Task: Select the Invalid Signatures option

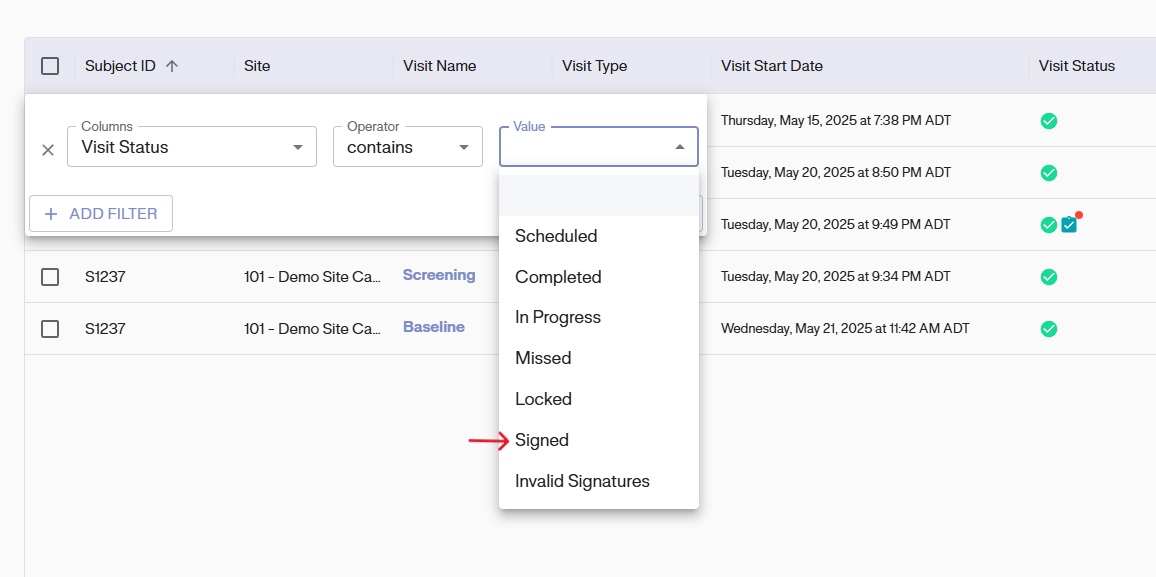Action: click(582, 481)
